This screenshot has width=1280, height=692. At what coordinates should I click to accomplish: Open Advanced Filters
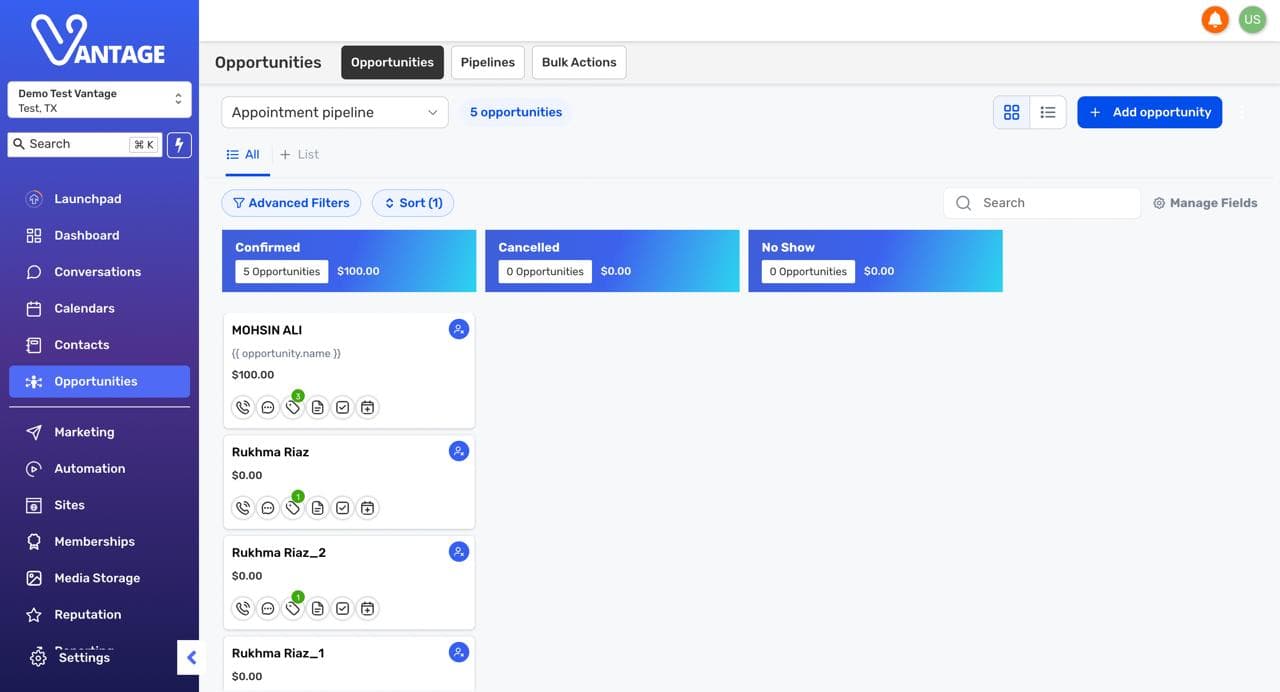(x=291, y=203)
